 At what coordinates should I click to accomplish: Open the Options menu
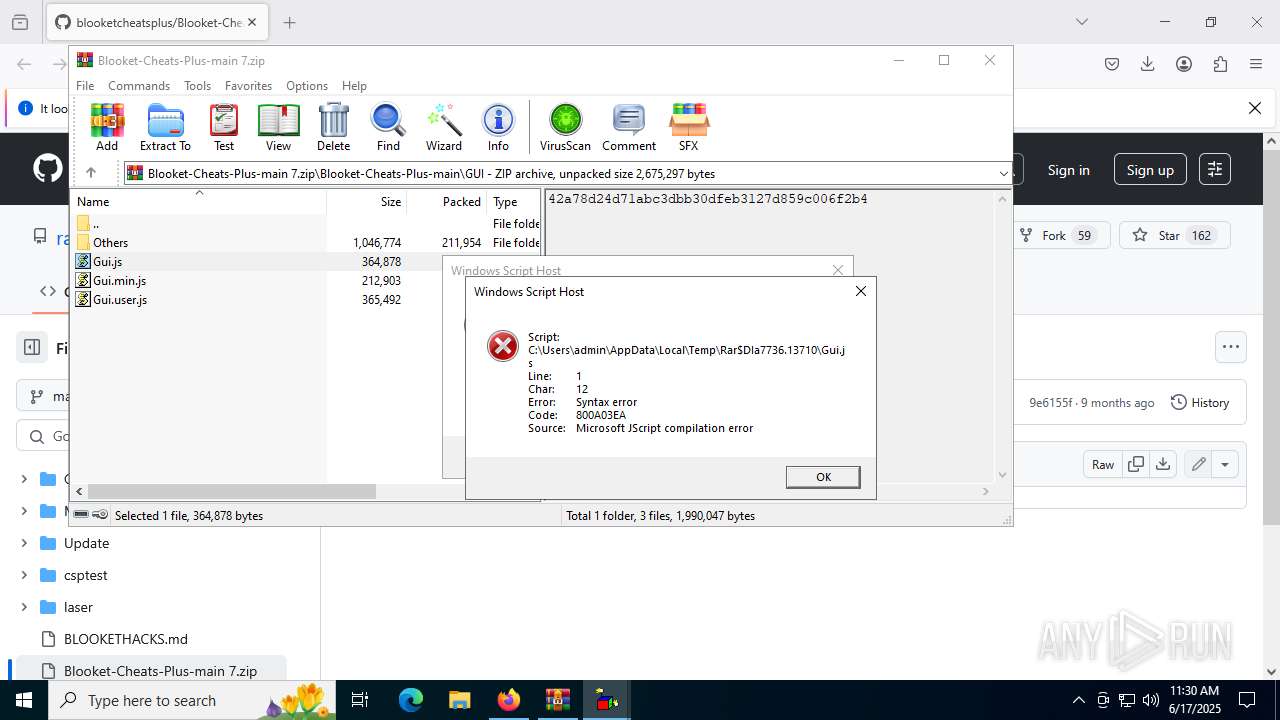pyautogui.click(x=307, y=86)
